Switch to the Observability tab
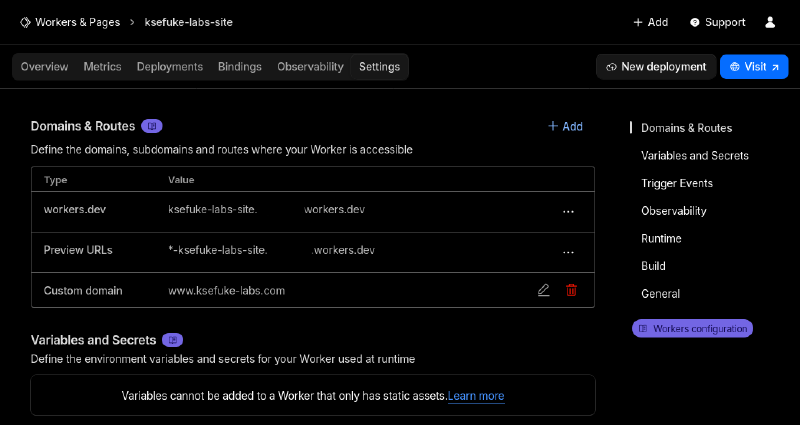800x425 pixels. coord(310,67)
